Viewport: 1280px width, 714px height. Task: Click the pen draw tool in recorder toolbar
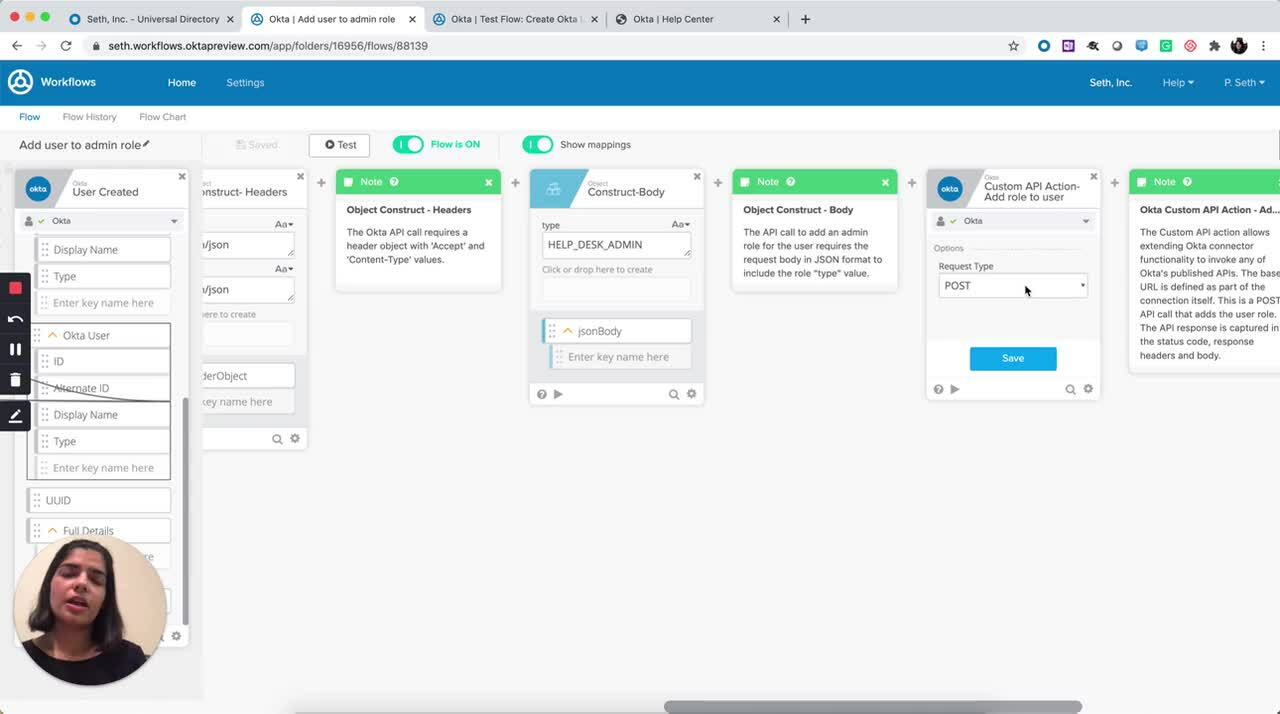click(15, 416)
